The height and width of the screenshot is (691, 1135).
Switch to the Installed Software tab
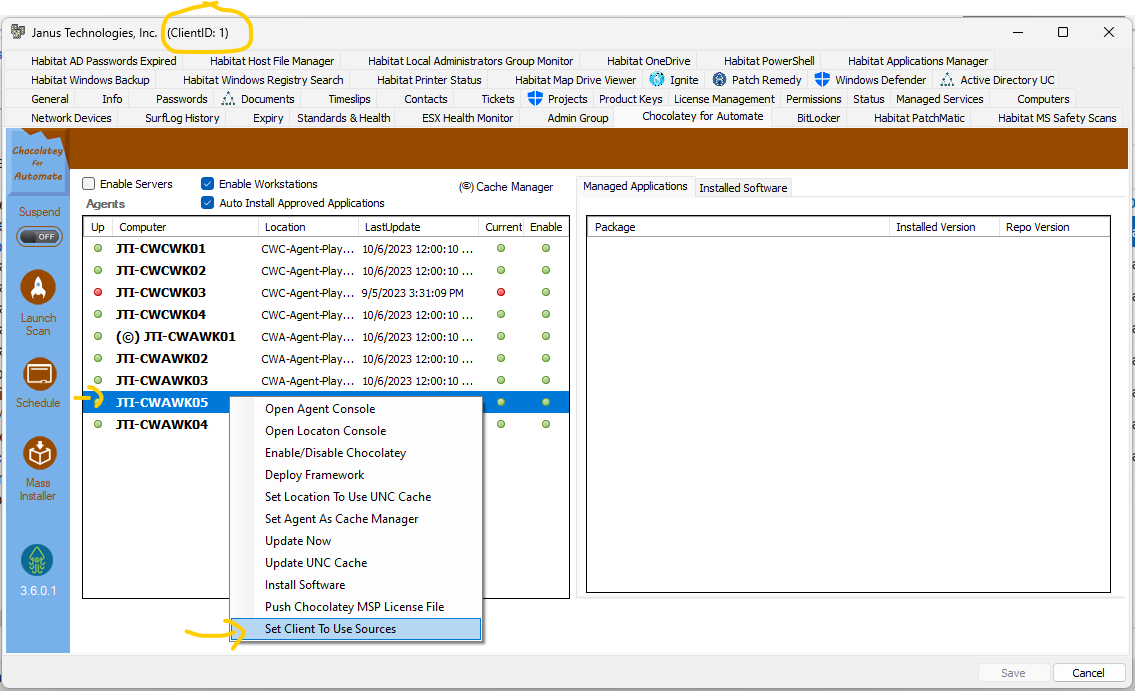(x=743, y=187)
